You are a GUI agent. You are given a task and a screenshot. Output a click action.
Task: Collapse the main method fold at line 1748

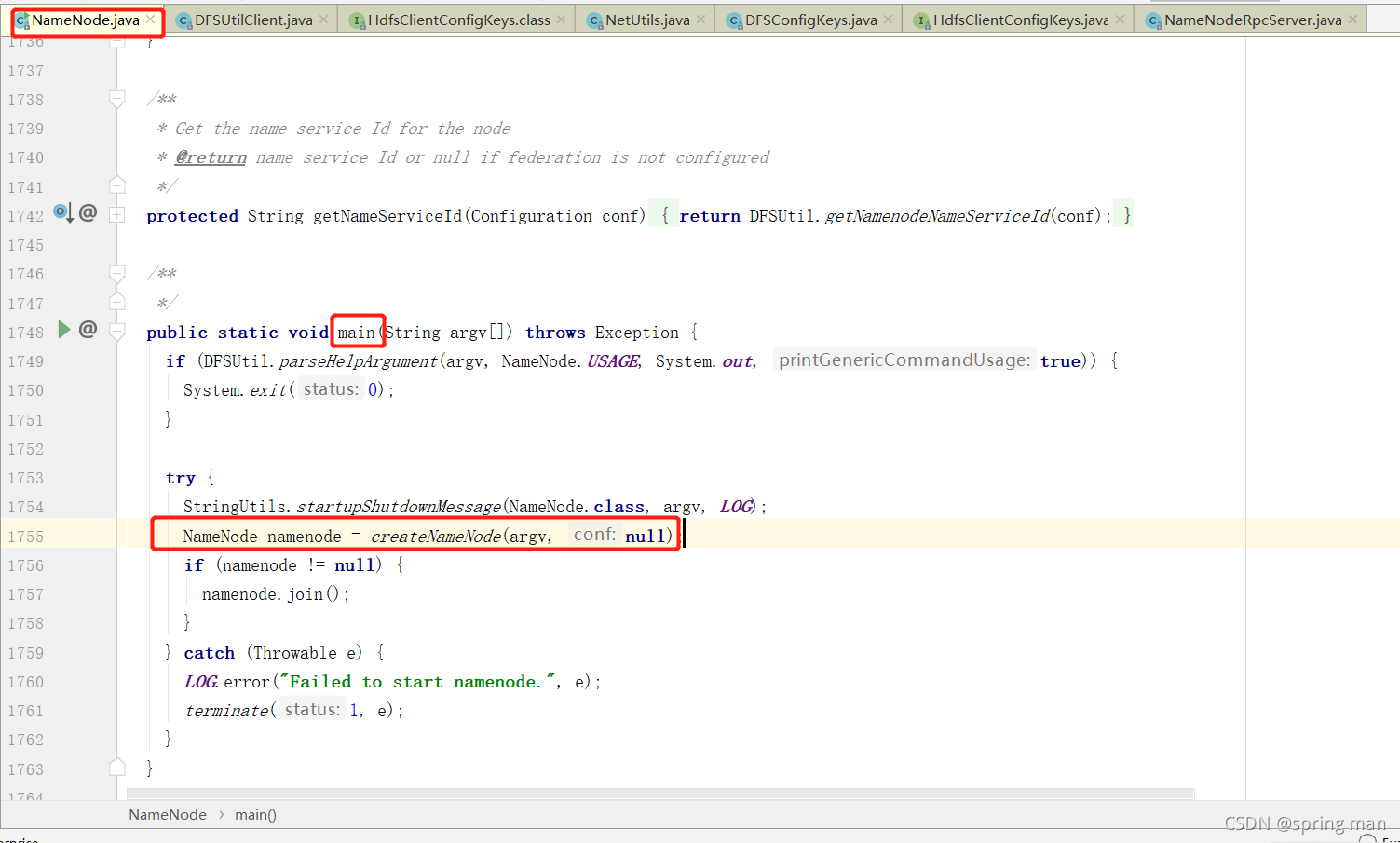click(x=117, y=332)
